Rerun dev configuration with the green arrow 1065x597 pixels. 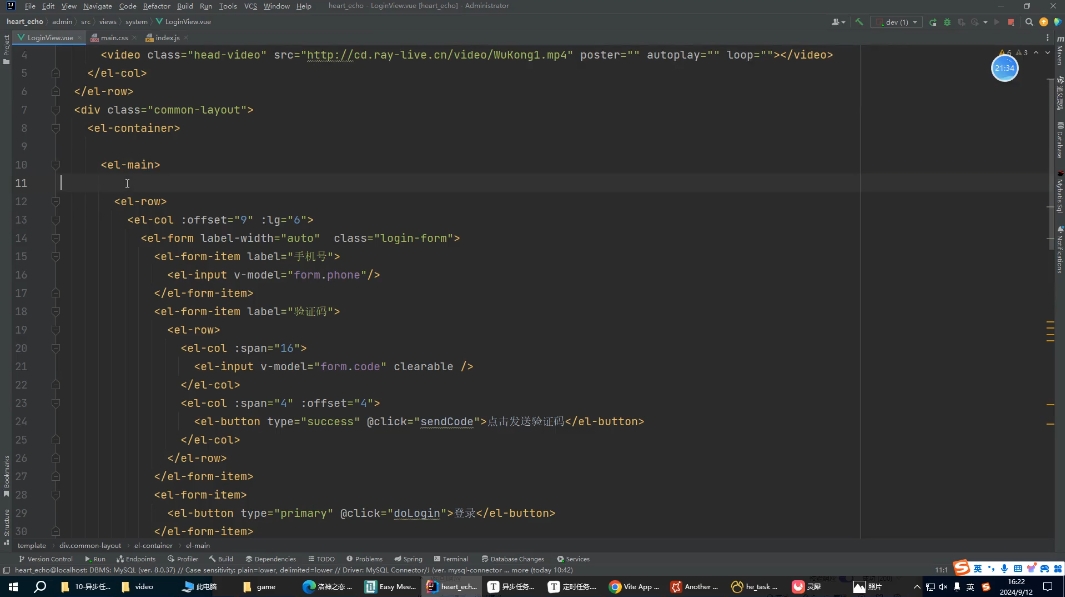click(x=933, y=22)
